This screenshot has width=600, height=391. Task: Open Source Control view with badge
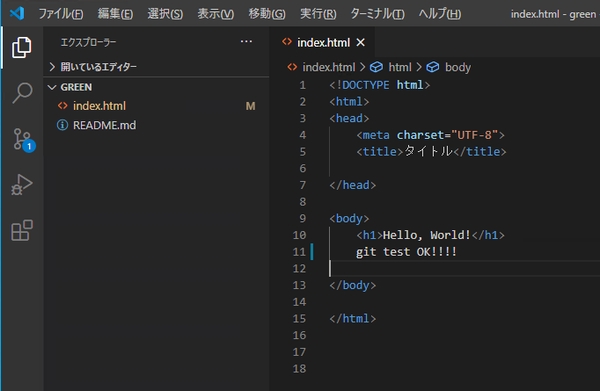point(23,140)
